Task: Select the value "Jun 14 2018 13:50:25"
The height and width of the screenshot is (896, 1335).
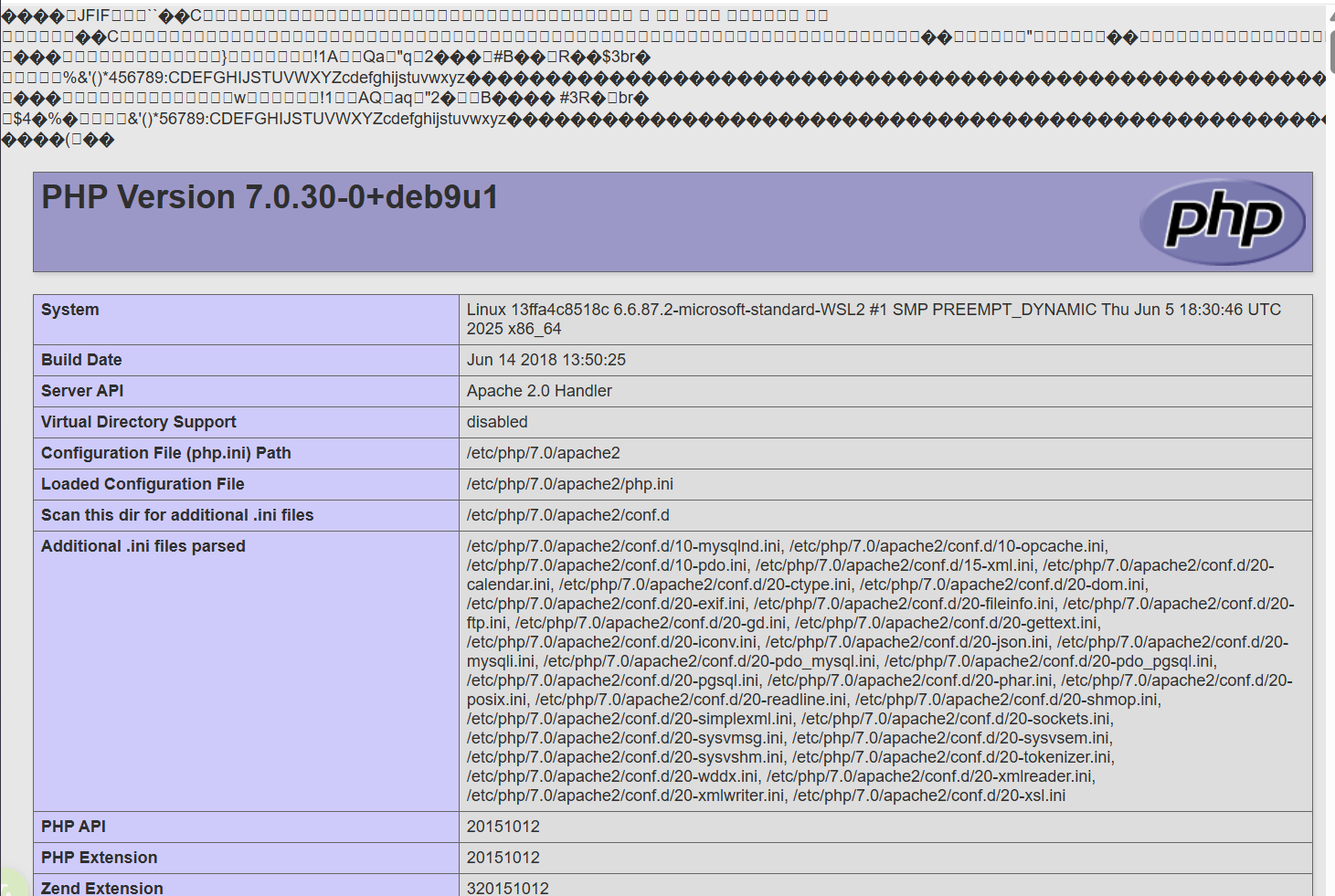Action: pyautogui.click(x=546, y=360)
